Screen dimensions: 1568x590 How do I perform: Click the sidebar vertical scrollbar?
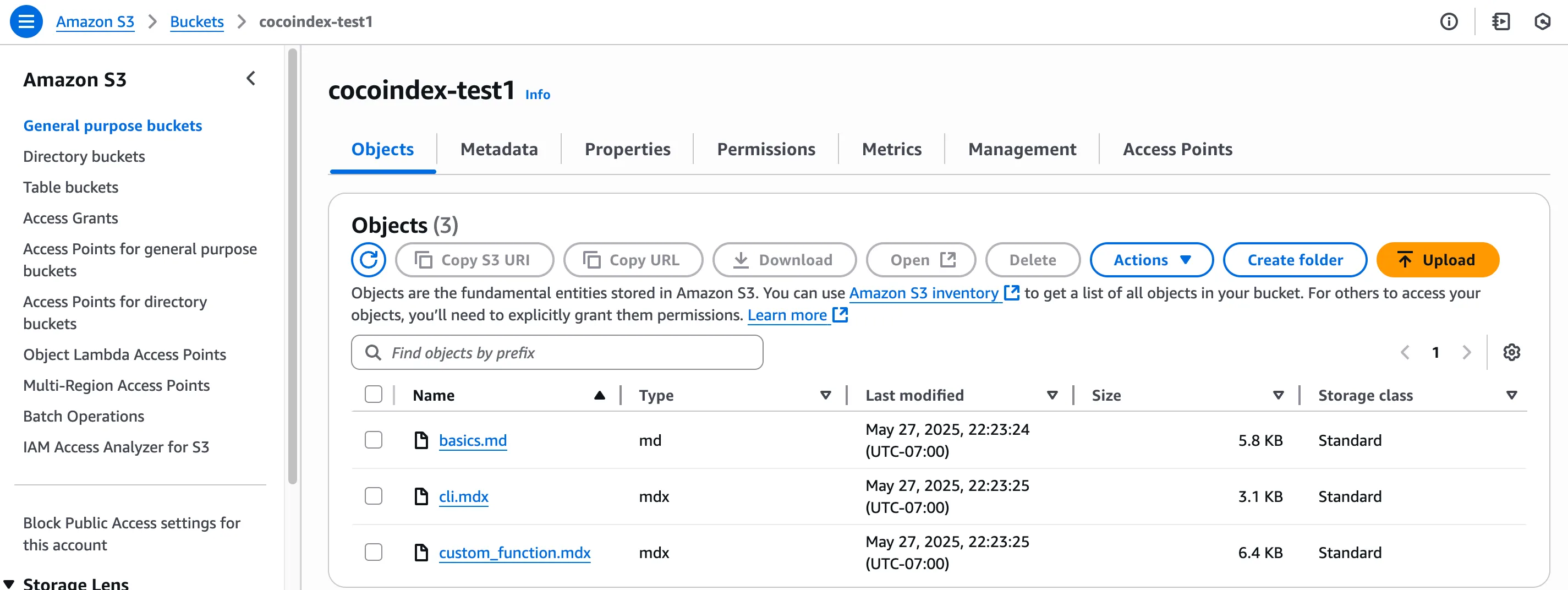coord(292,267)
